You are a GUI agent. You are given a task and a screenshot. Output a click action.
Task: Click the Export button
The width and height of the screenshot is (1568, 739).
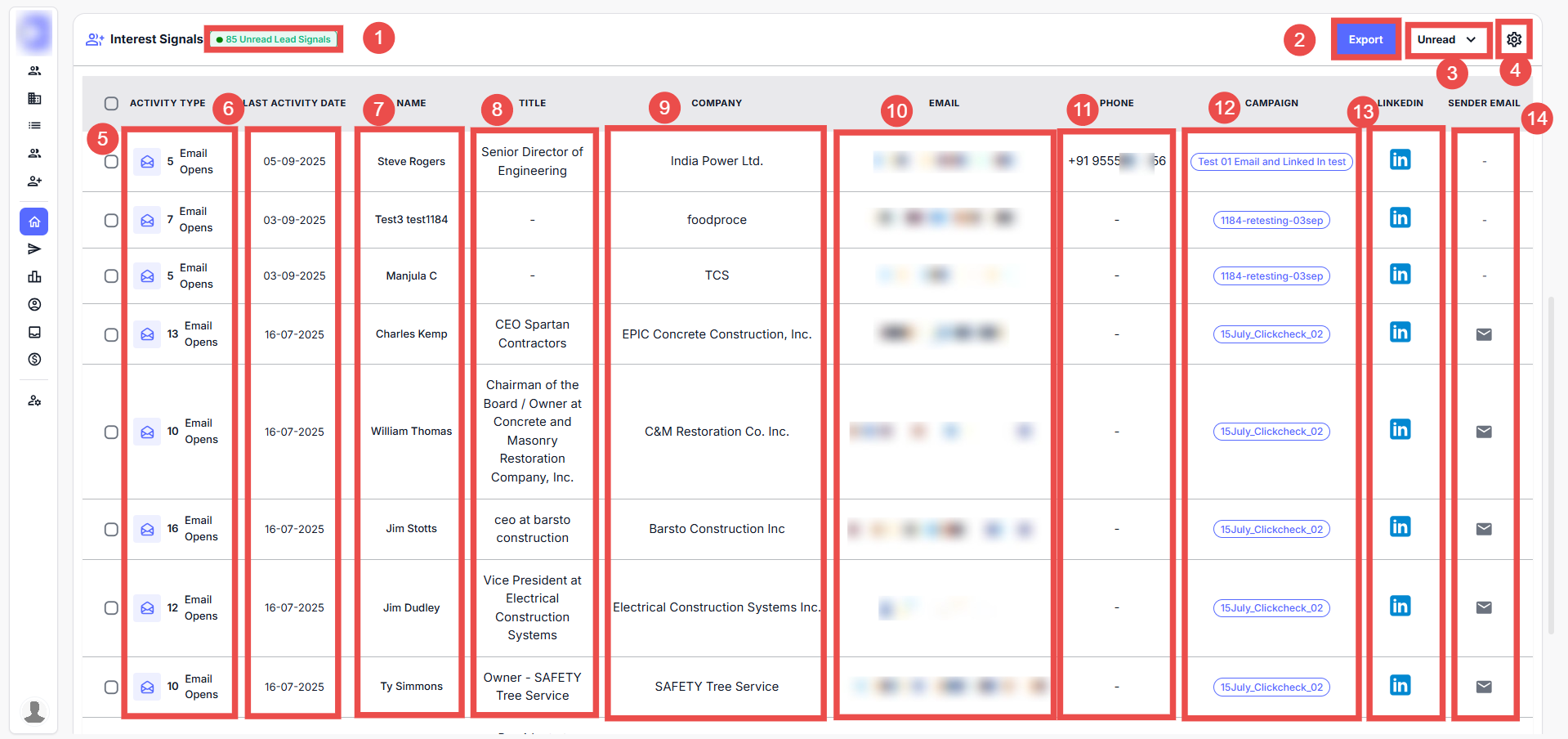pyautogui.click(x=1365, y=39)
